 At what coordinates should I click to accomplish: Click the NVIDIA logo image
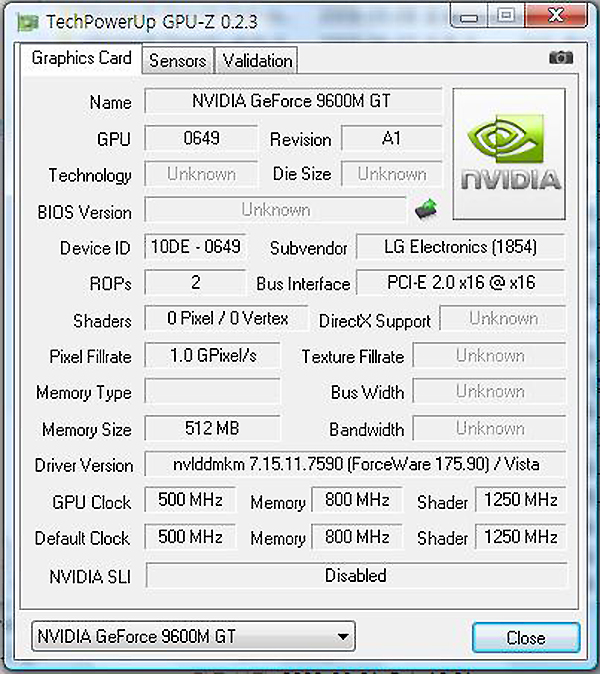[509, 154]
